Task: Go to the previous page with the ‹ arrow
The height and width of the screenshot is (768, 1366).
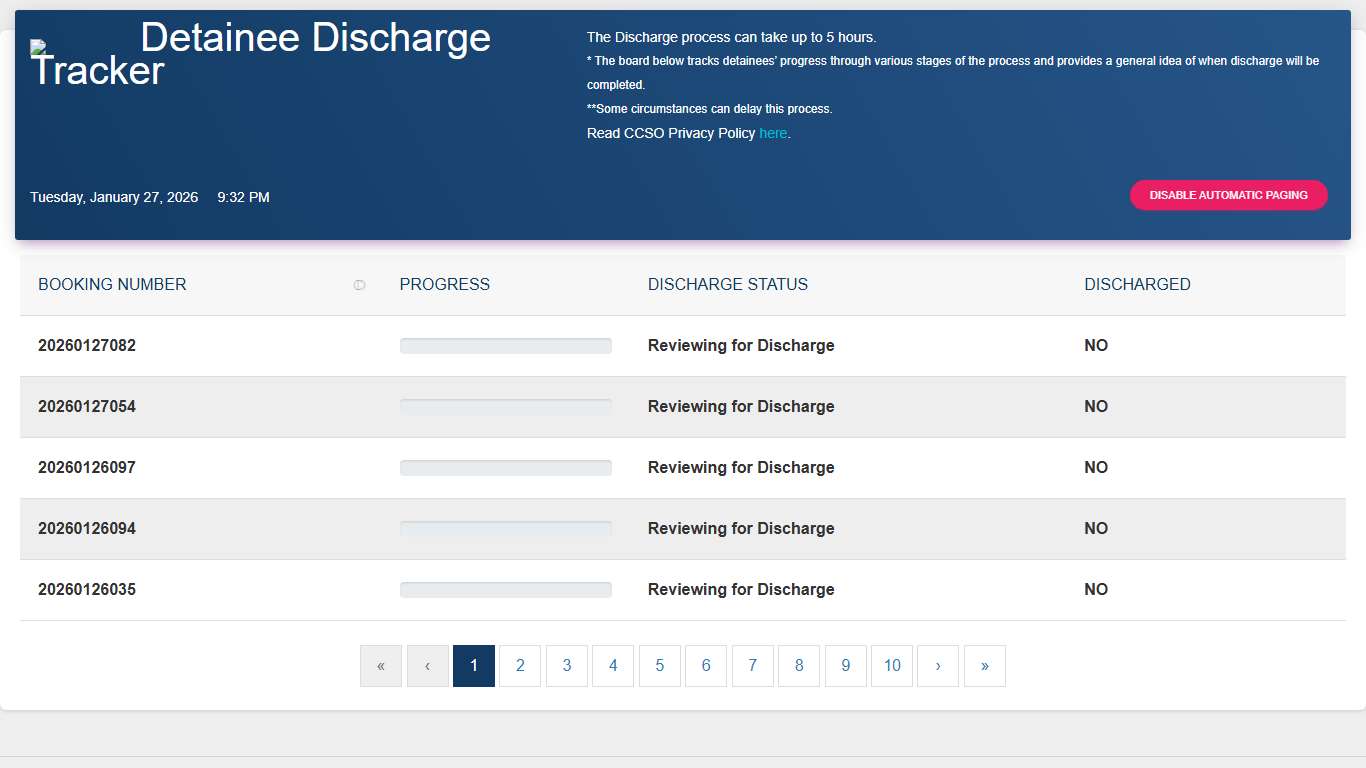Action: pos(427,665)
